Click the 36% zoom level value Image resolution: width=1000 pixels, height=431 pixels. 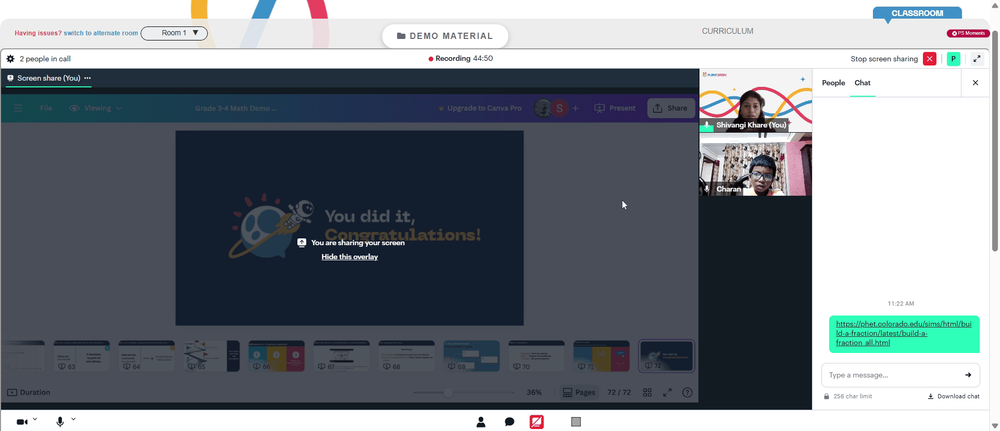coord(534,392)
